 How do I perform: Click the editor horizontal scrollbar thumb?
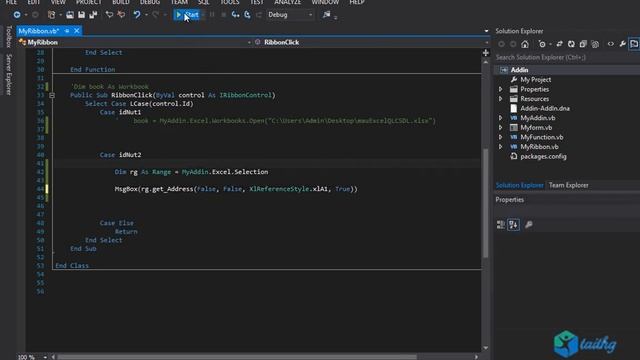tap(238, 357)
